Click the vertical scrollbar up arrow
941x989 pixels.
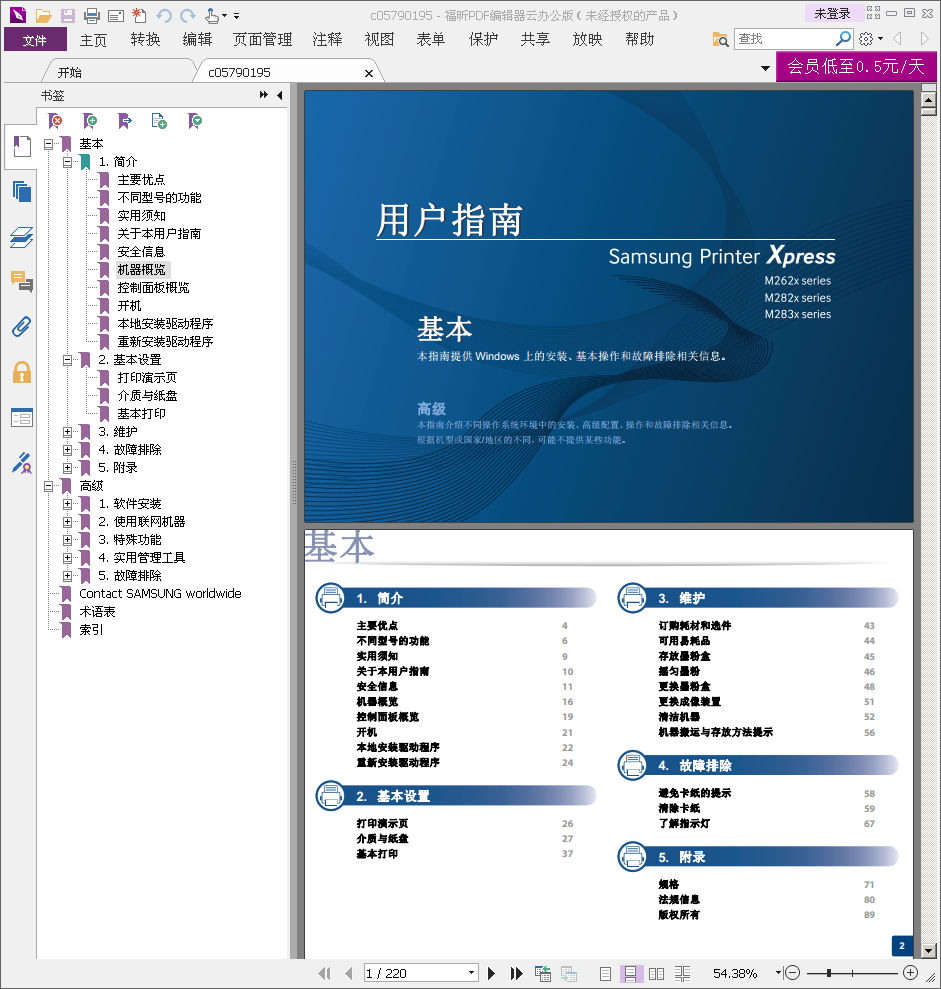click(x=928, y=99)
